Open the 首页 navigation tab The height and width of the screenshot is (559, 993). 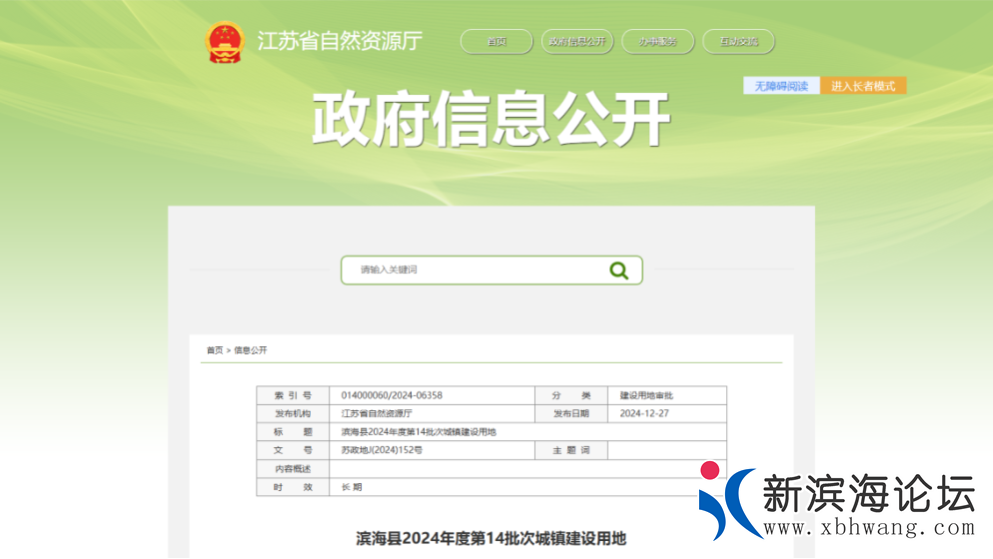click(x=496, y=42)
